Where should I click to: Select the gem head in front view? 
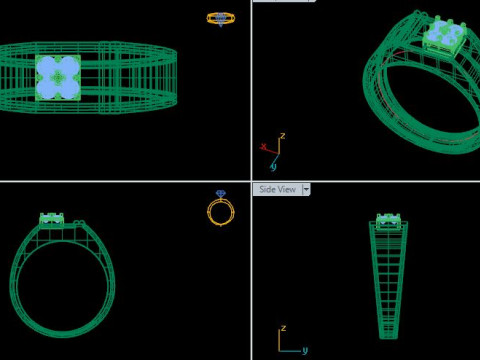[52, 220]
